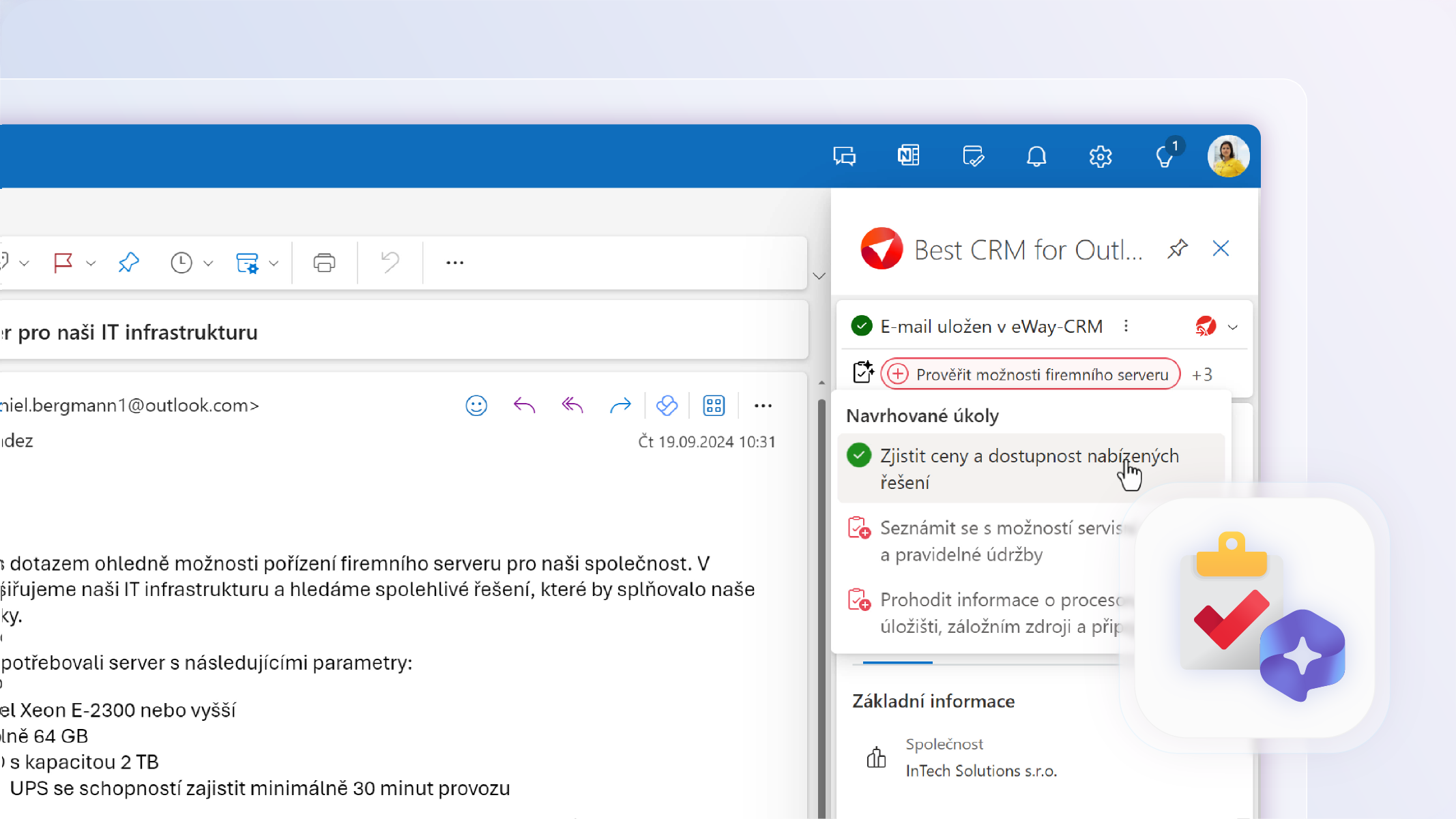The width and height of the screenshot is (1456, 819).
Task: Add task Prověřit možnosti firemního serveru
Action: click(1030, 374)
